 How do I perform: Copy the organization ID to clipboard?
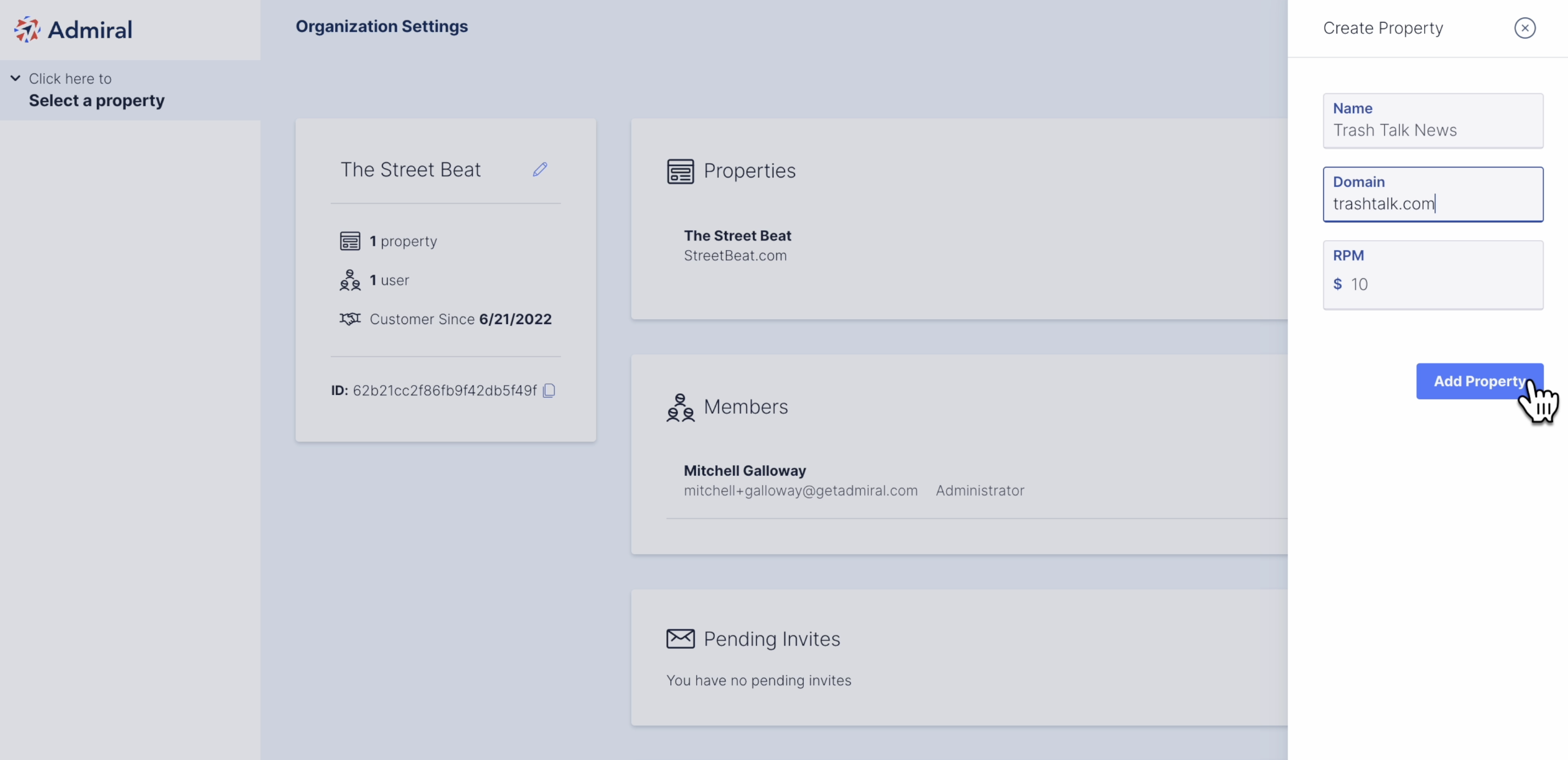click(549, 391)
